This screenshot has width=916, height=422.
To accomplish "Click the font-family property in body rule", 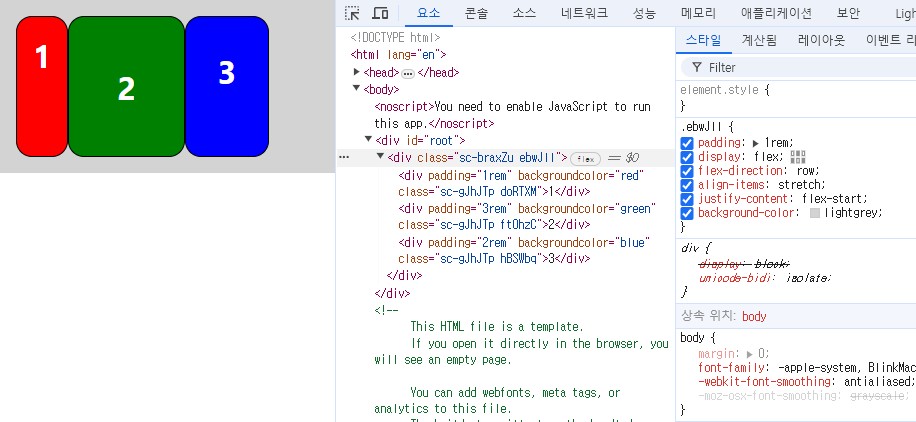I will coord(734,368).
